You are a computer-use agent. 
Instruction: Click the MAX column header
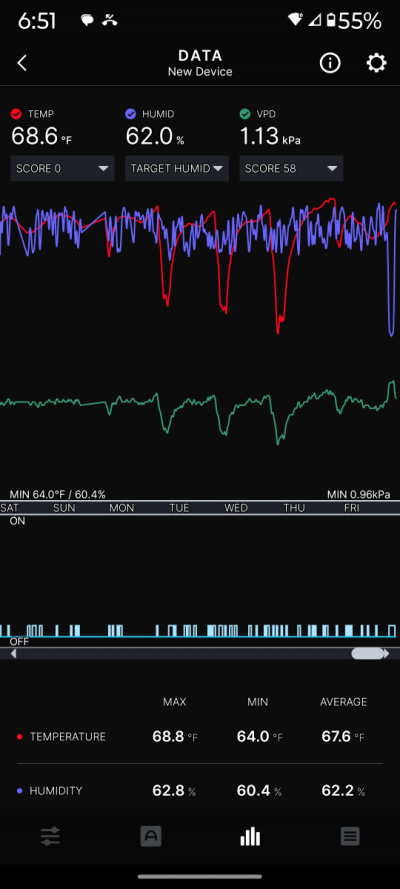175,702
